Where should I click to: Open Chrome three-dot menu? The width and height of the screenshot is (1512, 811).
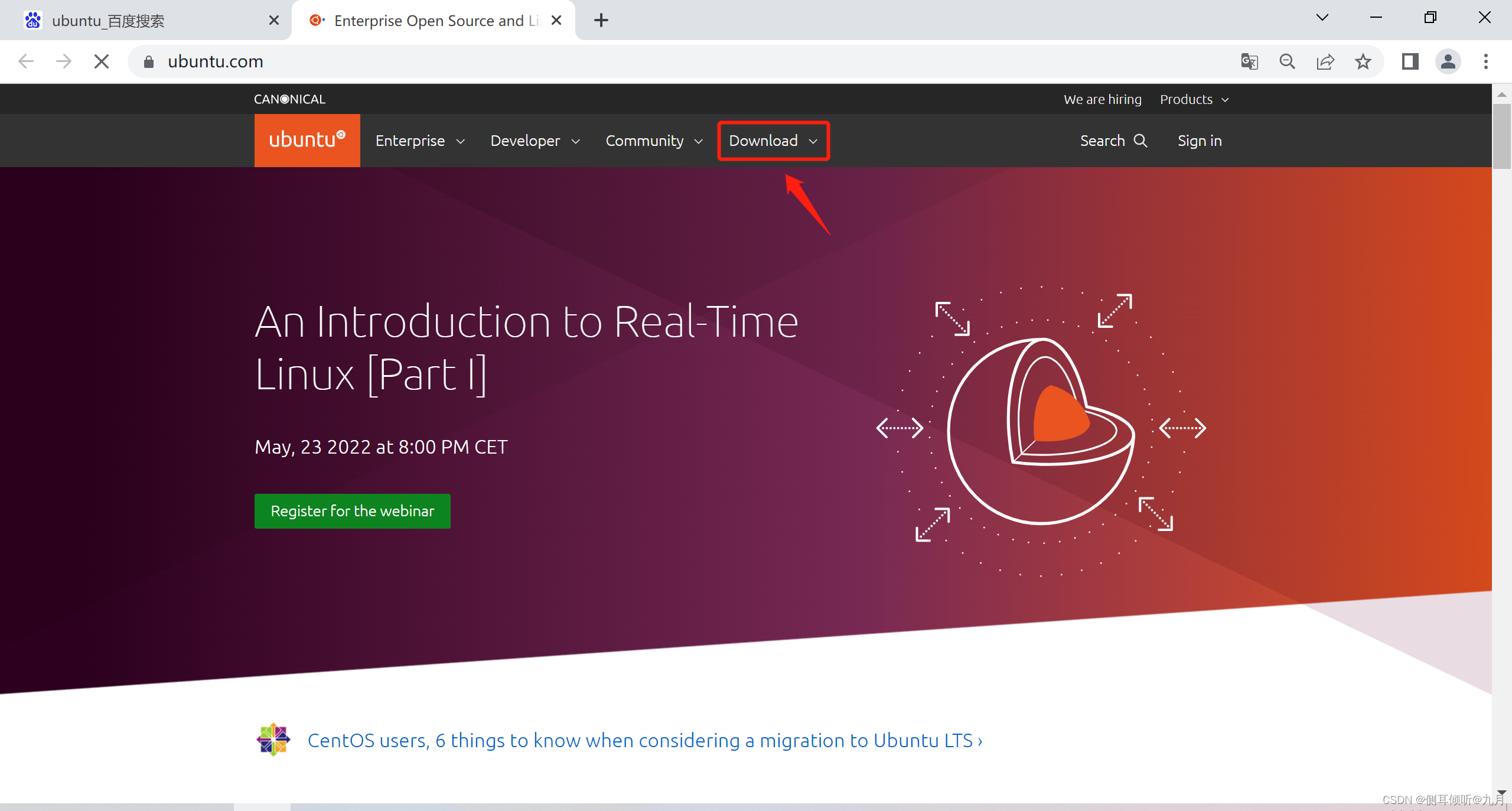tap(1486, 61)
